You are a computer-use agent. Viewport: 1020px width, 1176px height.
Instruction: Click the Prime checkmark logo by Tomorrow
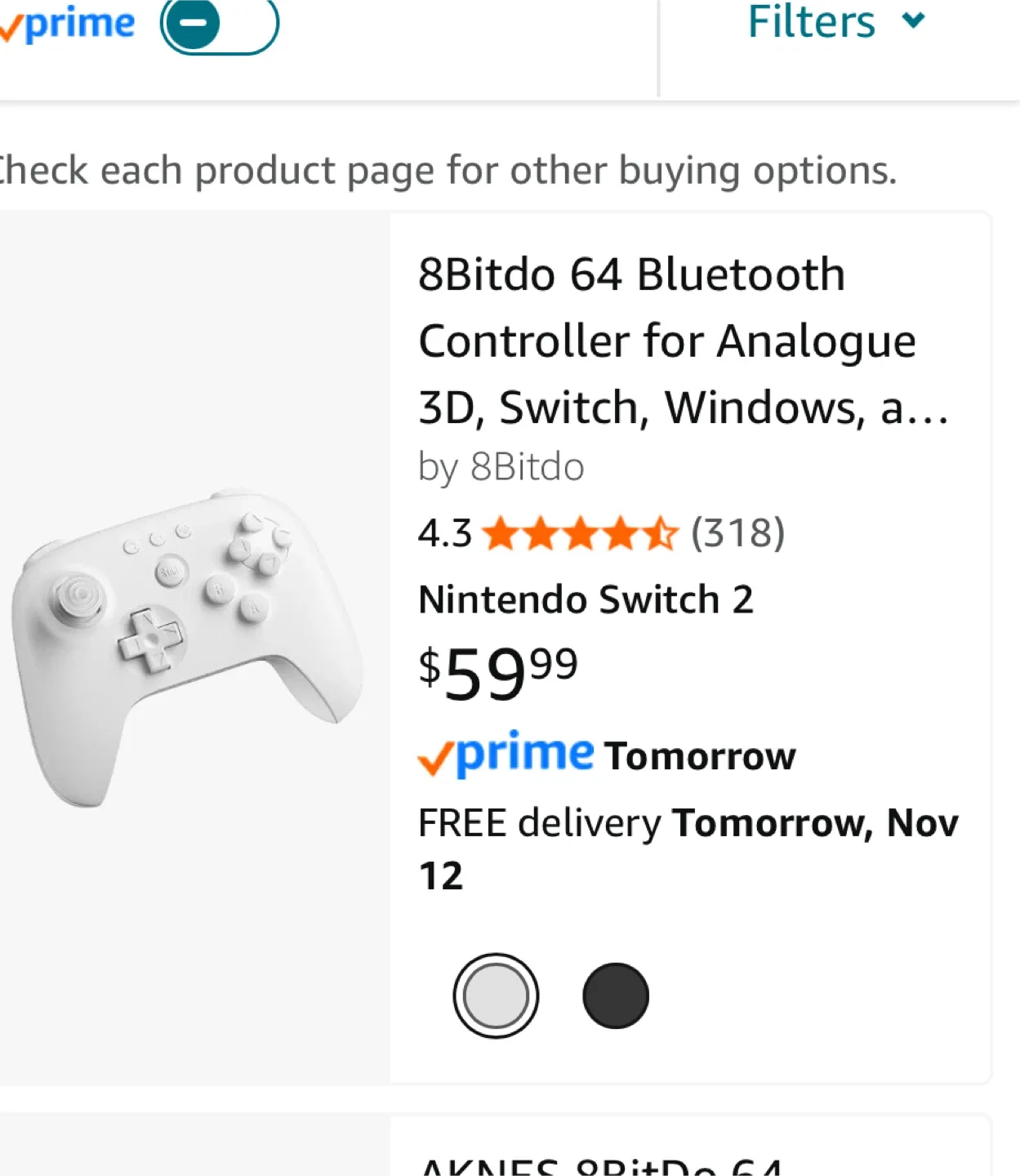[x=506, y=755]
